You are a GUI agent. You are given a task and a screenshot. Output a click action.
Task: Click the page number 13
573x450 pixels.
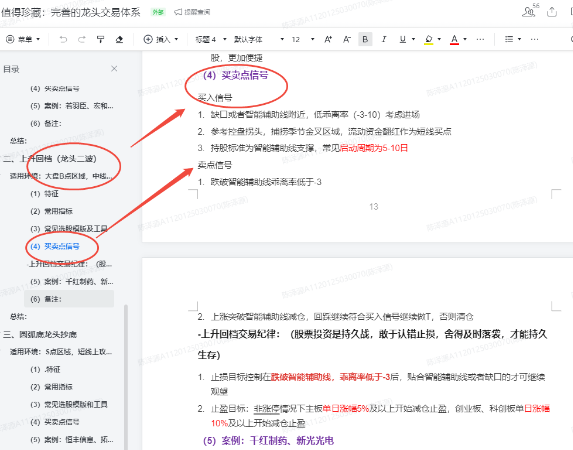click(x=373, y=207)
